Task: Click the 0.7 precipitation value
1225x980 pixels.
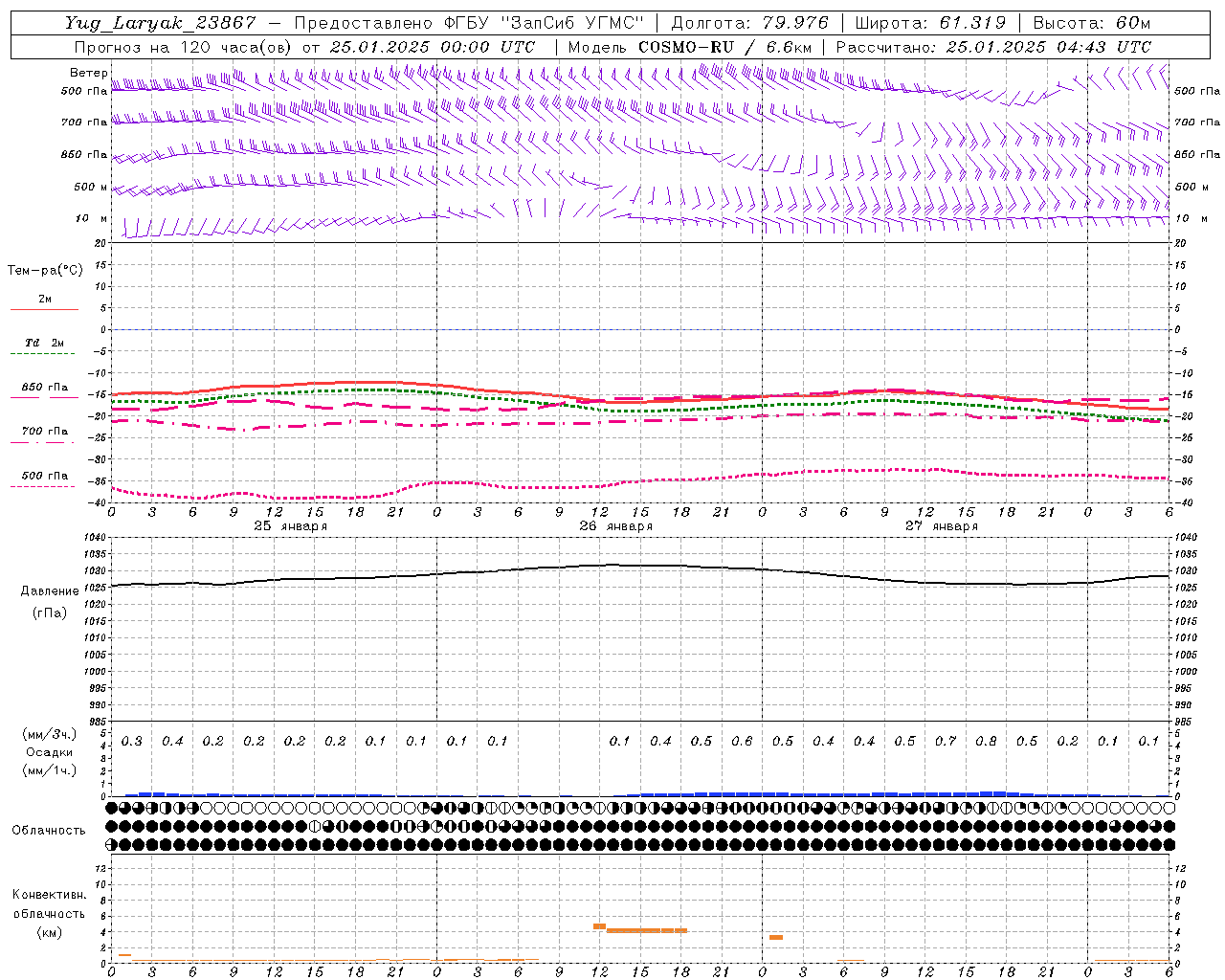Action: tap(946, 742)
